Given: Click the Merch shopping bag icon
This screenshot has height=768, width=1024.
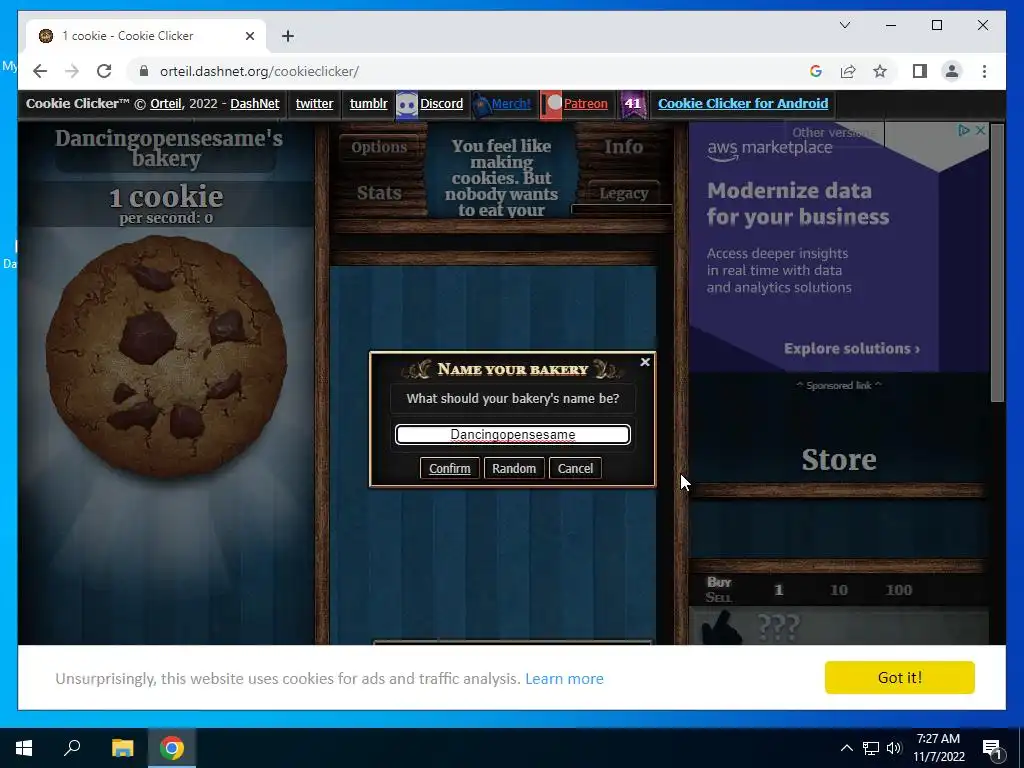Looking at the screenshot, I should click(481, 105).
